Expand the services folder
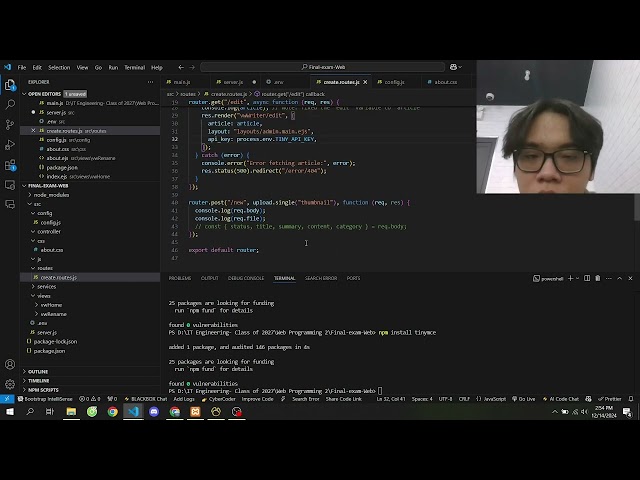This screenshot has height=480, width=640. (47, 287)
